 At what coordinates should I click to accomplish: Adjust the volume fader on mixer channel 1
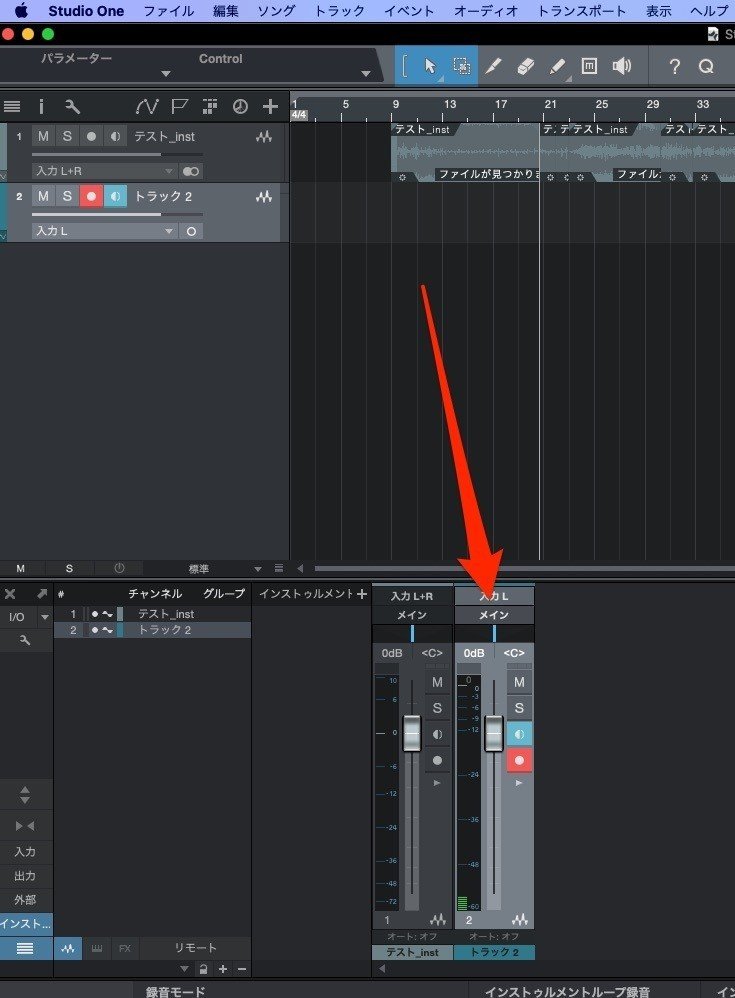coord(412,733)
